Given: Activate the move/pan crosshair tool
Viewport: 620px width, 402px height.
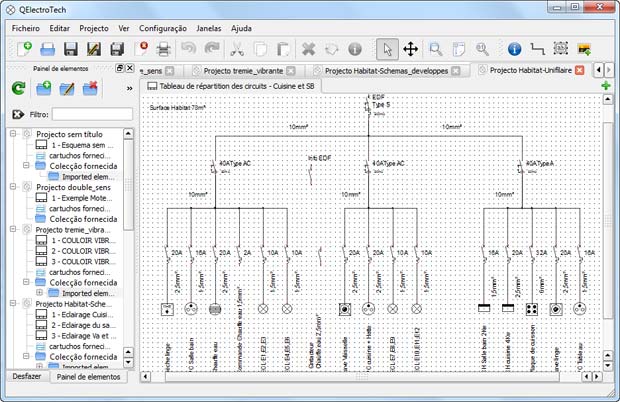Looking at the screenshot, I should (x=410, y=48).
